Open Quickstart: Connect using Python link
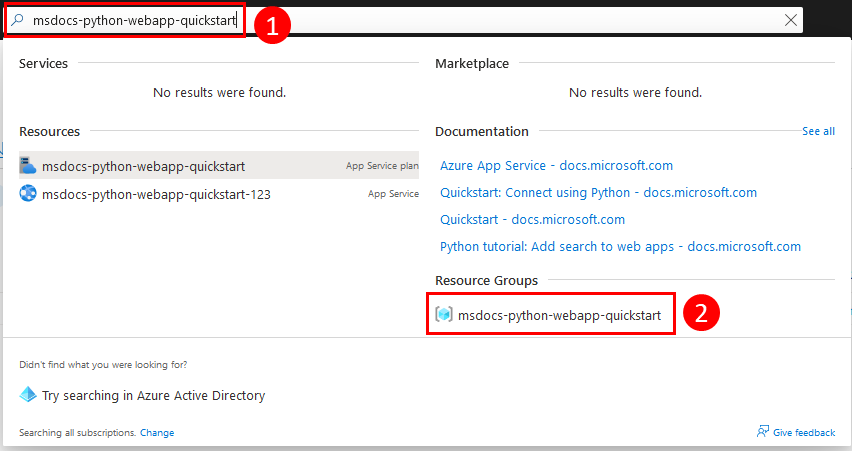The width and height of the screenshot is (852, 451). (598, 193)
